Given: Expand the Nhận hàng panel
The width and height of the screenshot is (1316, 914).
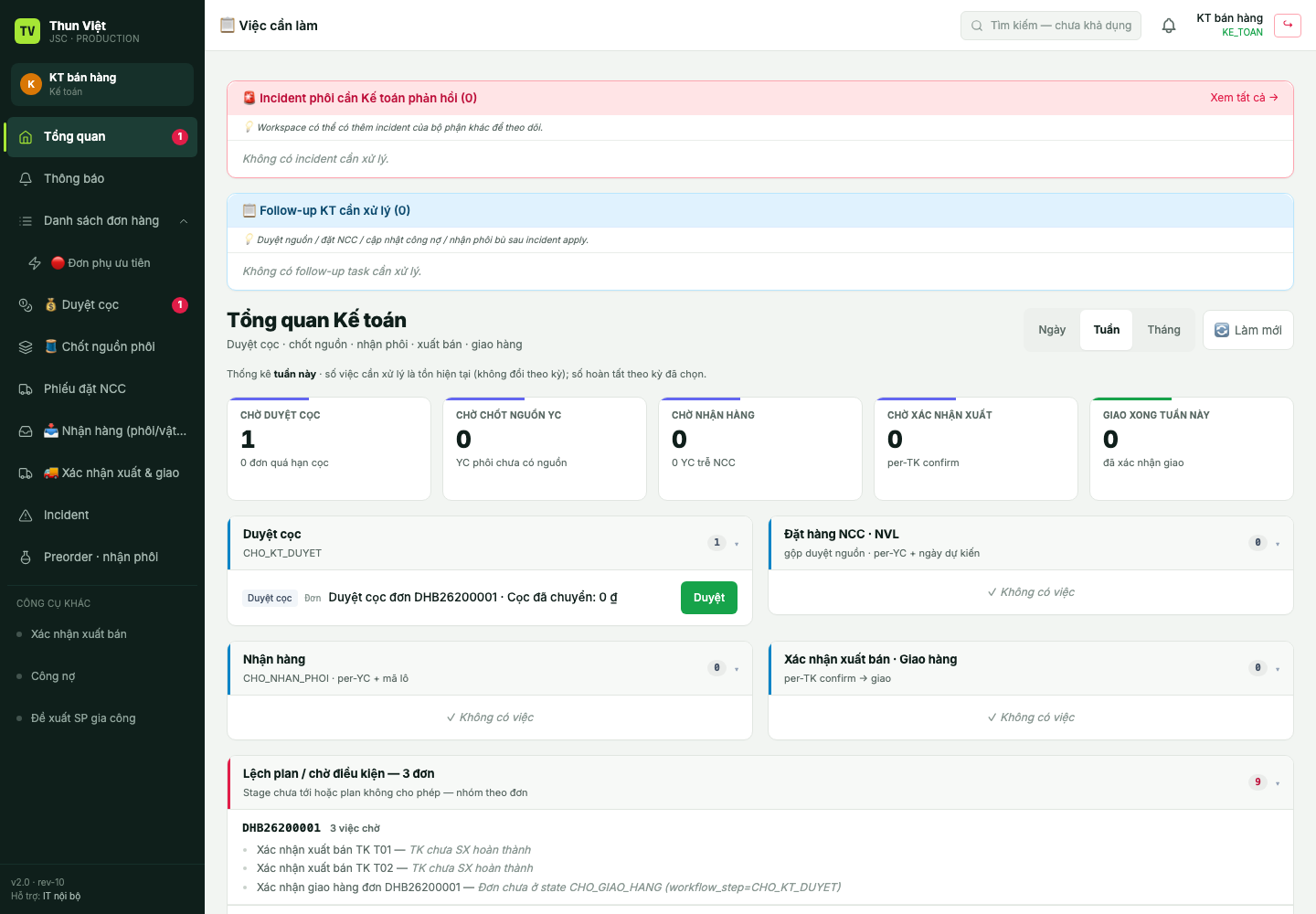Looking at the screenshot, I should coord(737,669).
